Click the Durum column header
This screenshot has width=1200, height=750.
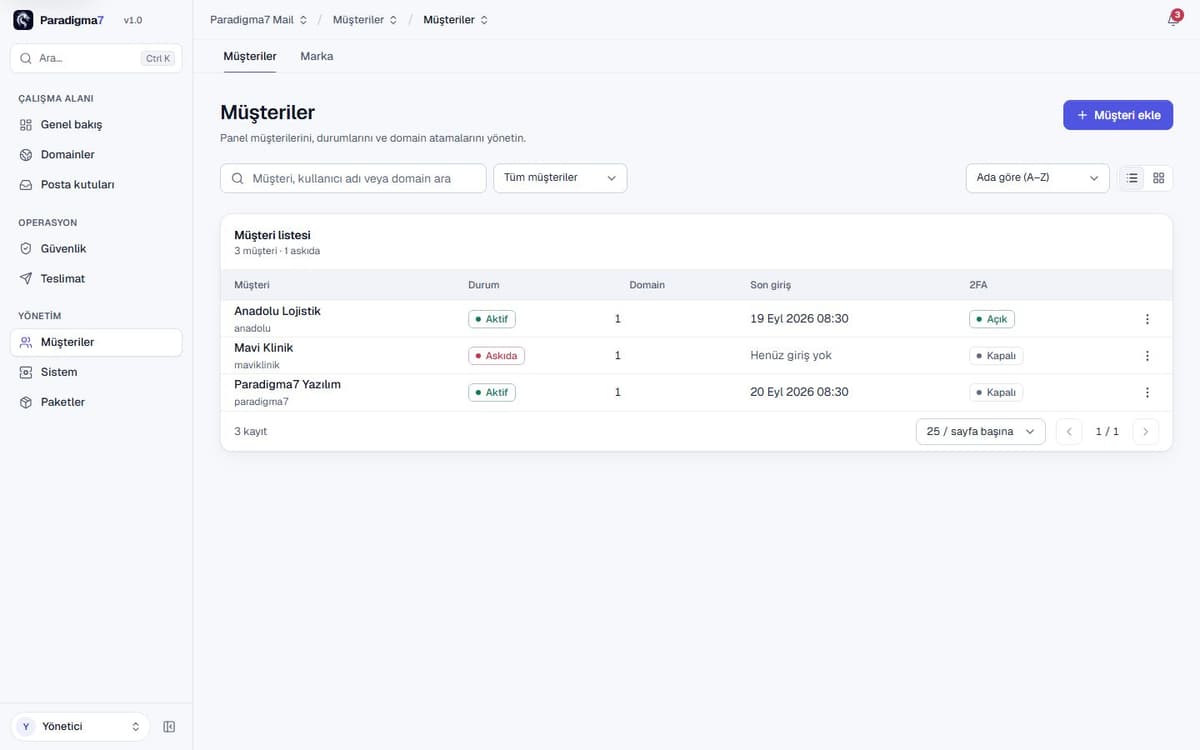tap(484, 285)
